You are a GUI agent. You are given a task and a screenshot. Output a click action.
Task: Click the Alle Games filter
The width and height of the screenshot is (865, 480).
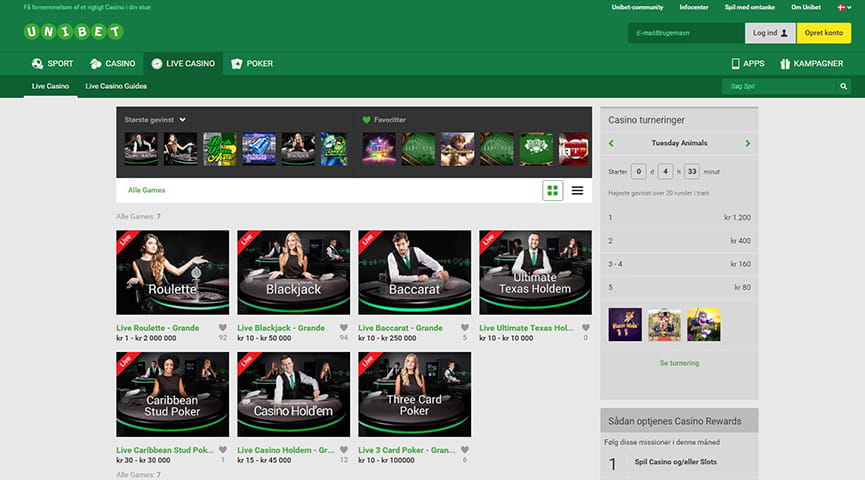click(146, 190)
